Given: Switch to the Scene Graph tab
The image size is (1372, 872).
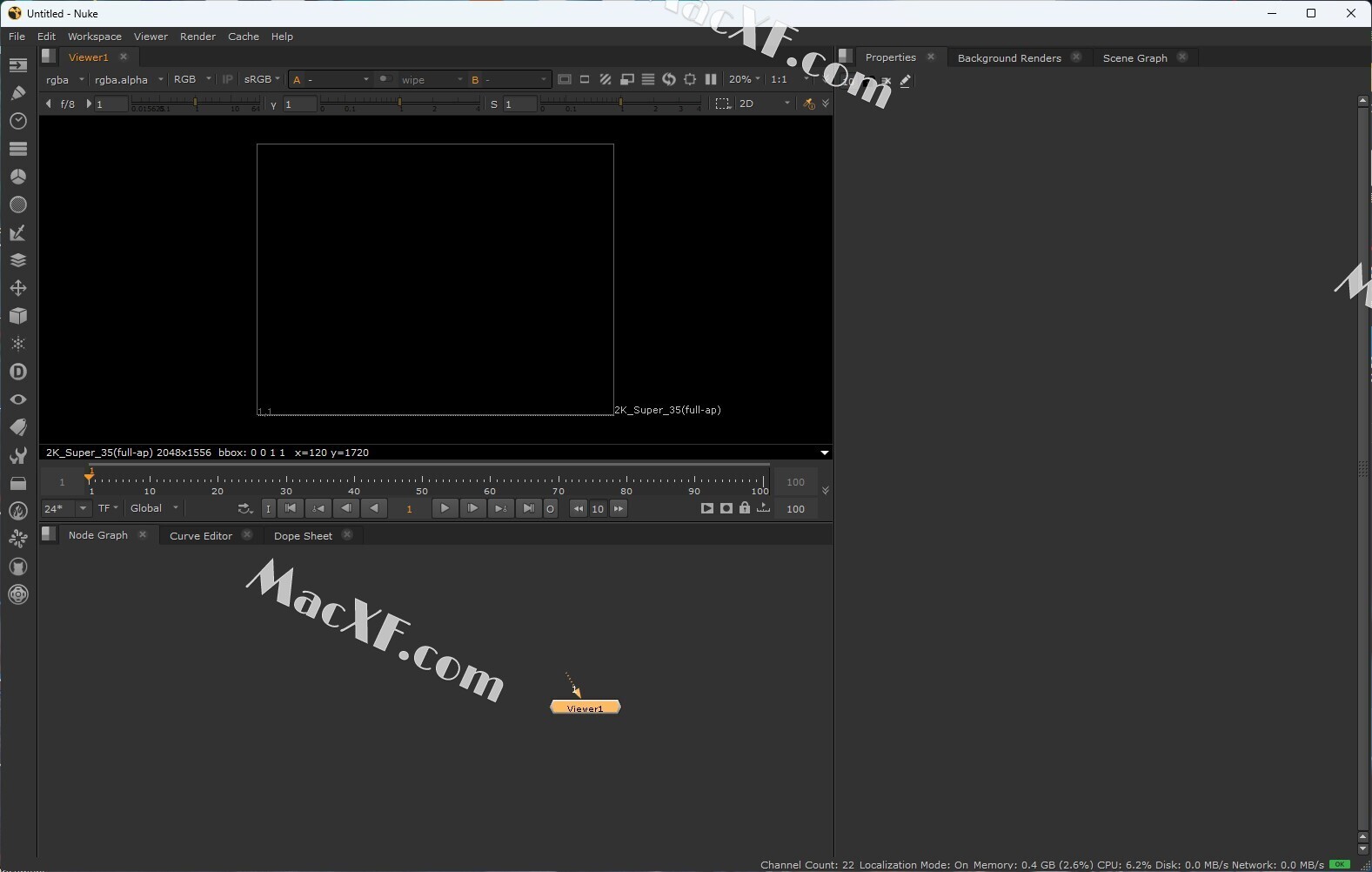Looking at the screenshot, I should tap(1134, 58).
